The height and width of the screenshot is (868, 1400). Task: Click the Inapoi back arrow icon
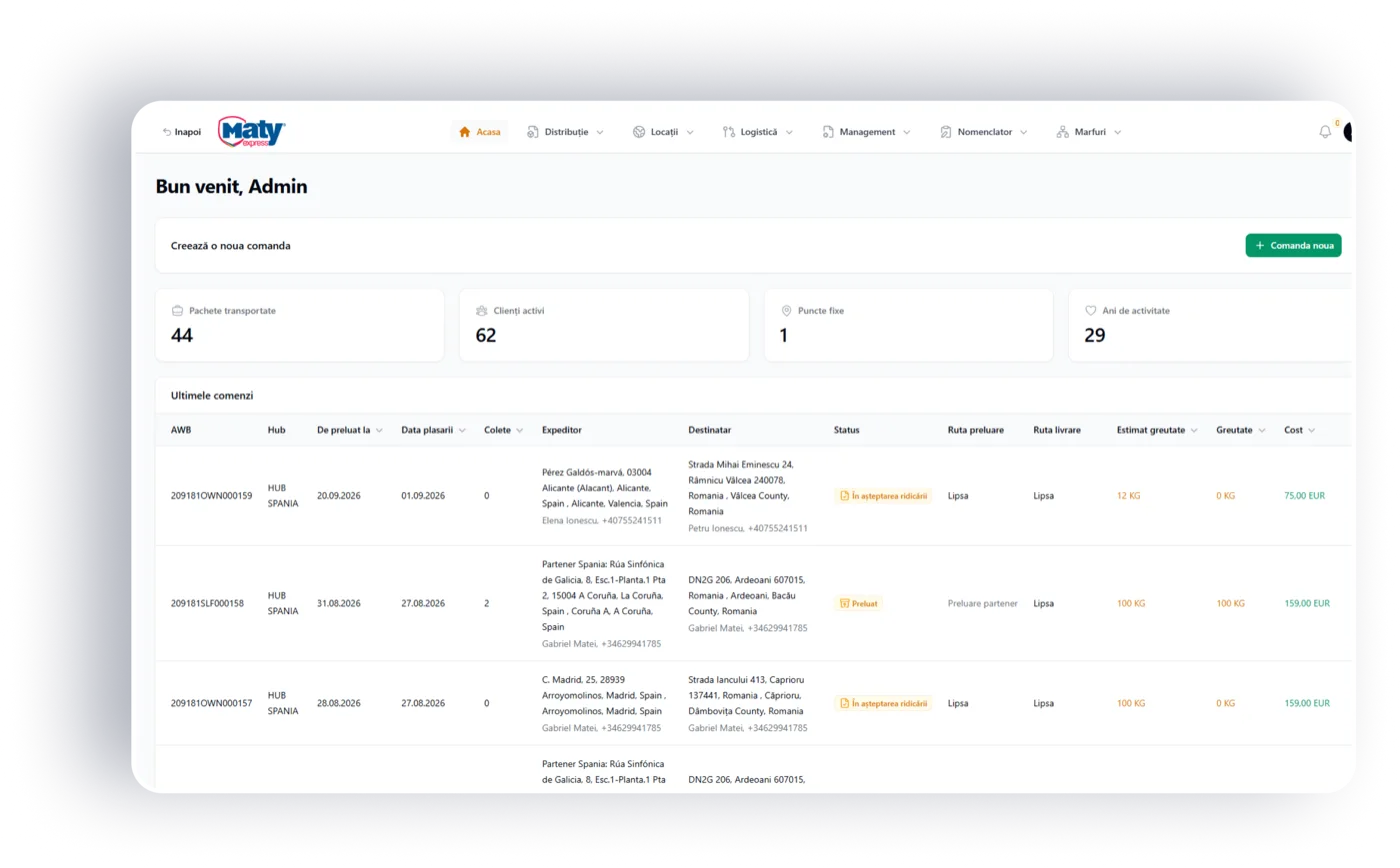point(167,132)
